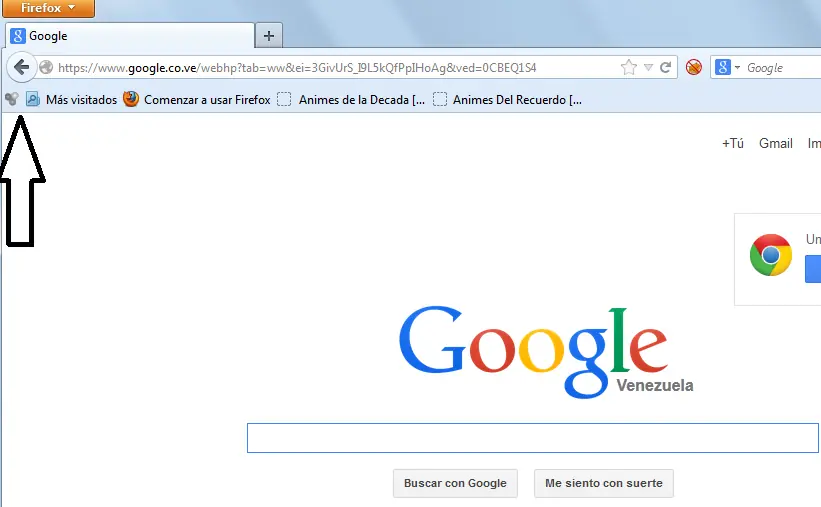Expand the URL history dropdown arrow
This screenshot has width=821, height=507.
click(x=648, y=68)
